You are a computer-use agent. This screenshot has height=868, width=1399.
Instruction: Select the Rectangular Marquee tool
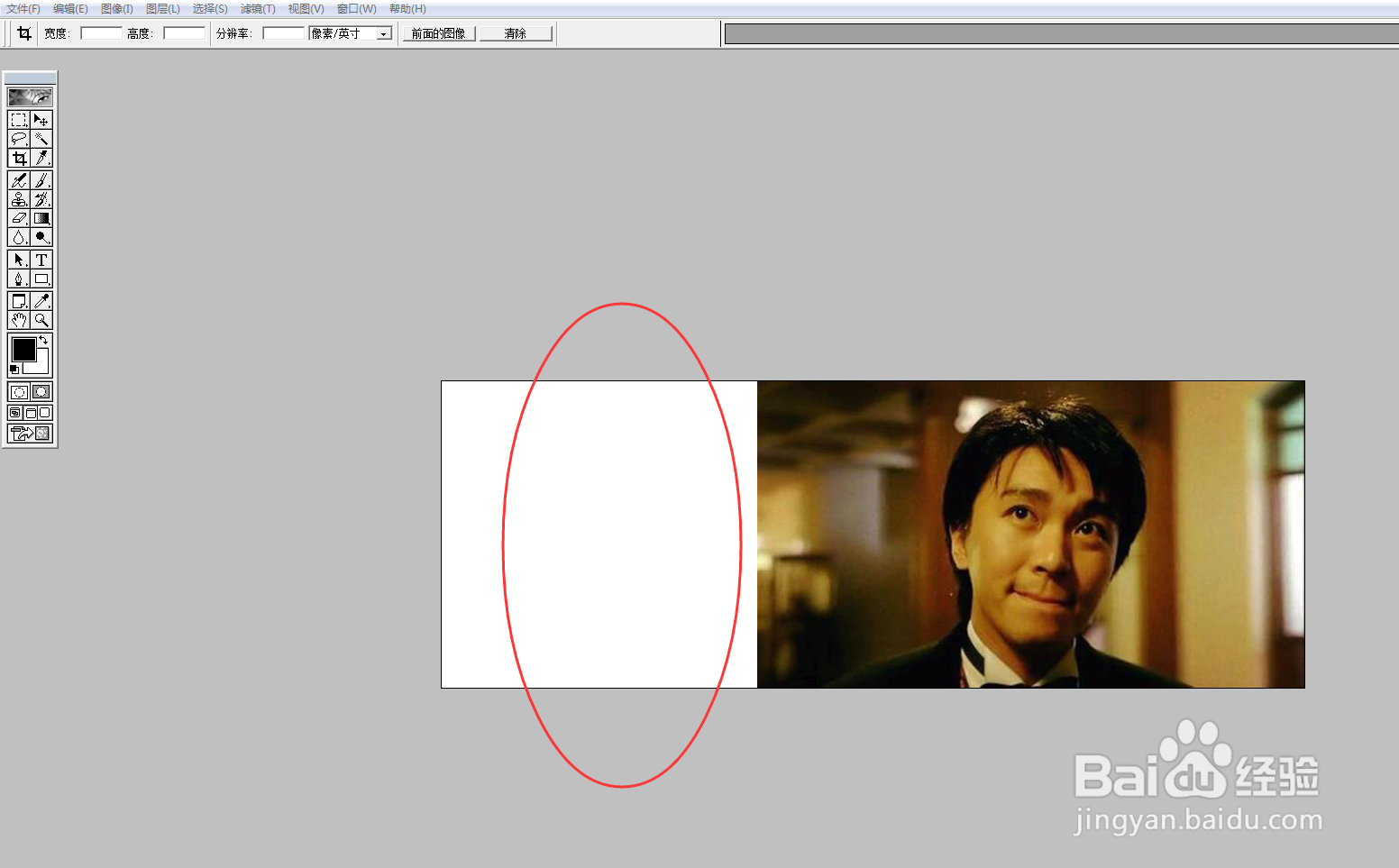pos(19,120)
